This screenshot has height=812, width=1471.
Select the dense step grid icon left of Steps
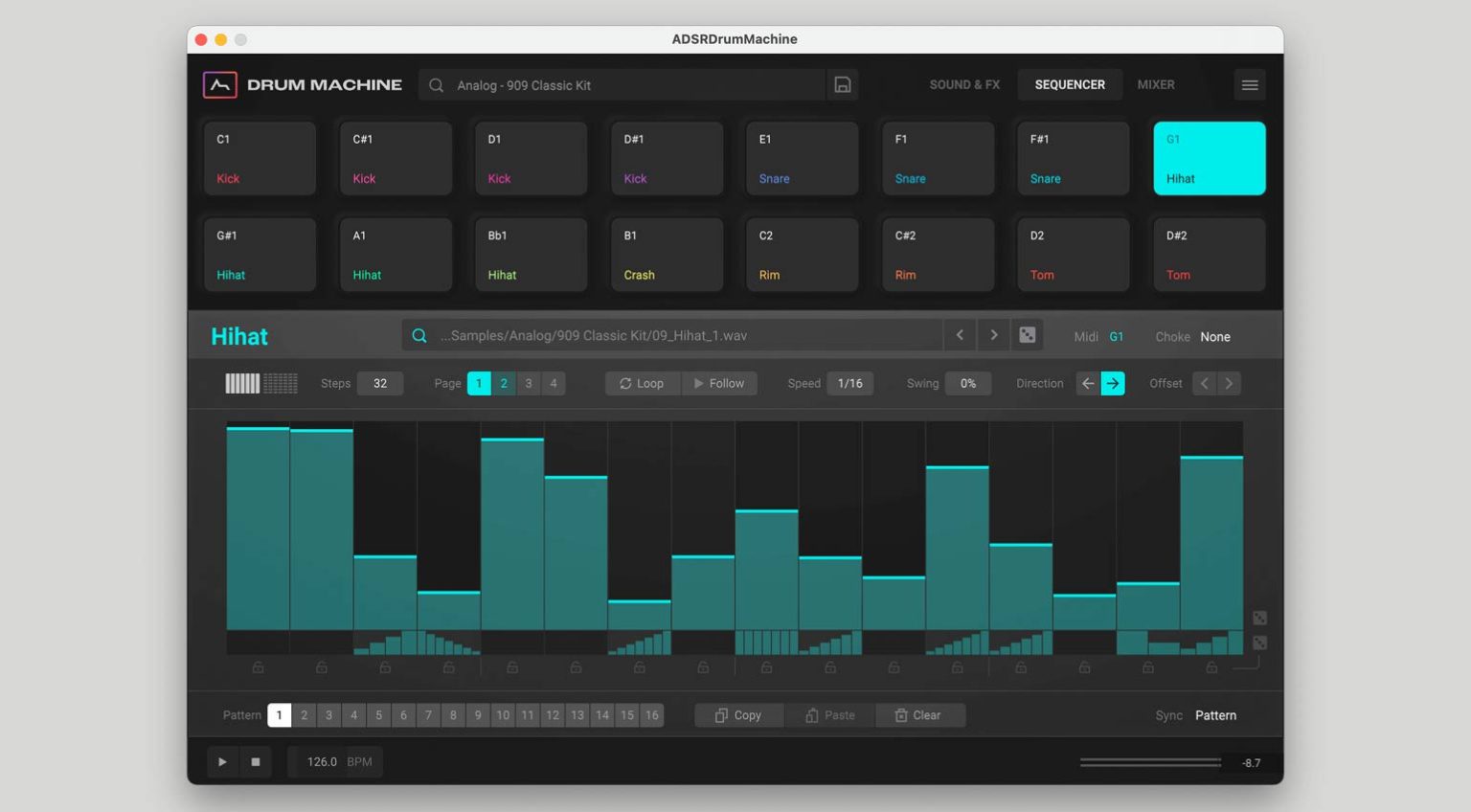tap(279, 382)
